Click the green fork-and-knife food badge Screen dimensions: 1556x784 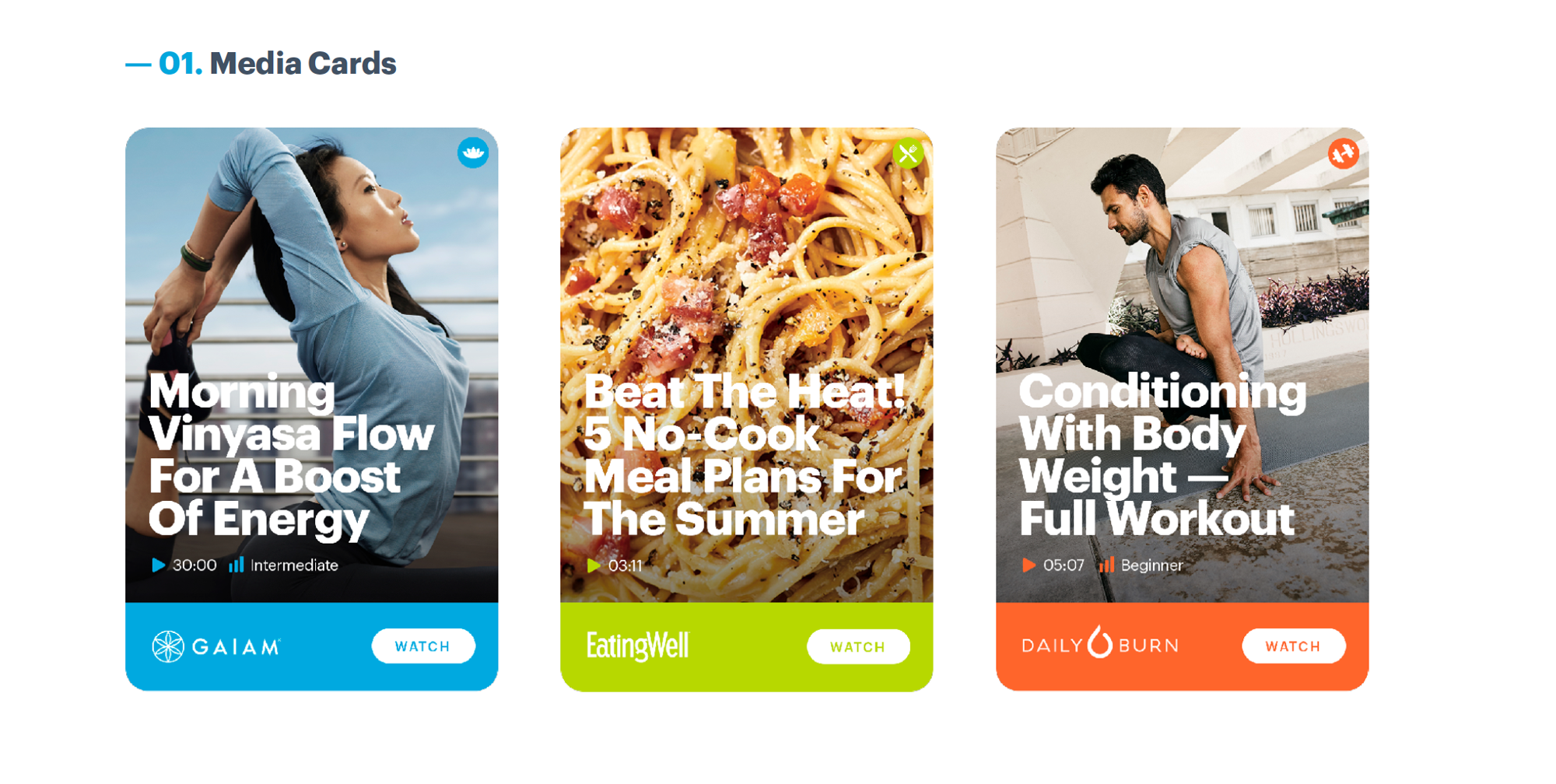pos(908,153)
